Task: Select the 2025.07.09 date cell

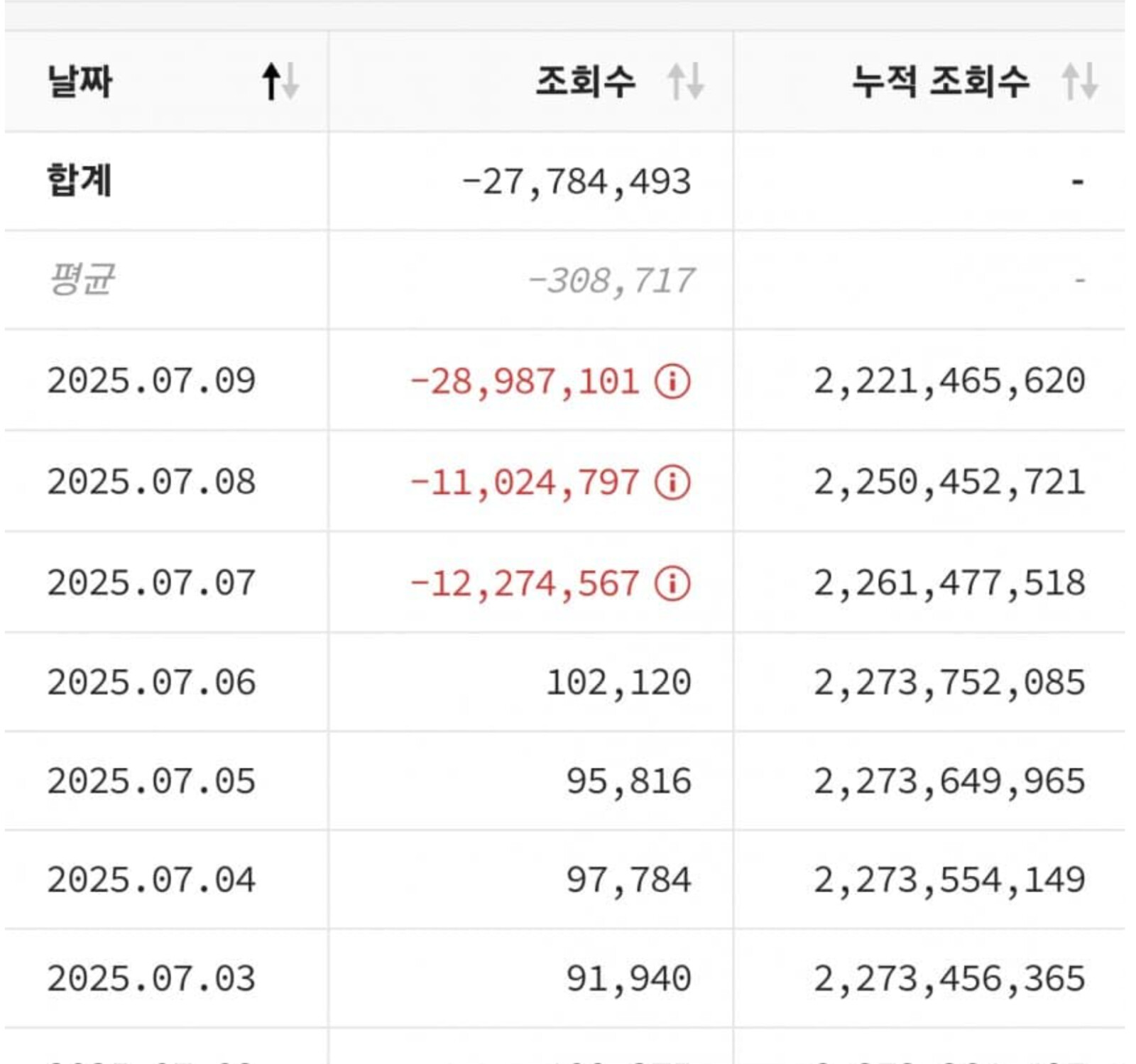Action: (x=151, y=381)
